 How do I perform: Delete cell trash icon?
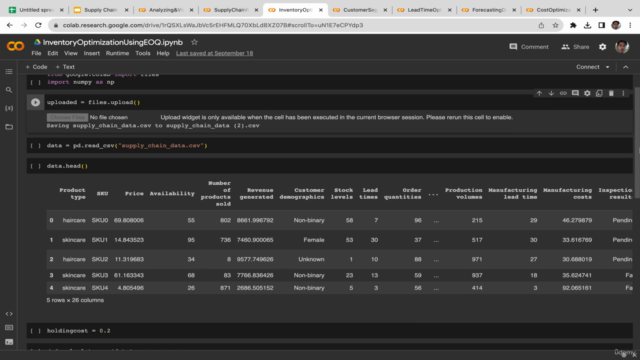pyautogui.click(x=611, y=93)
